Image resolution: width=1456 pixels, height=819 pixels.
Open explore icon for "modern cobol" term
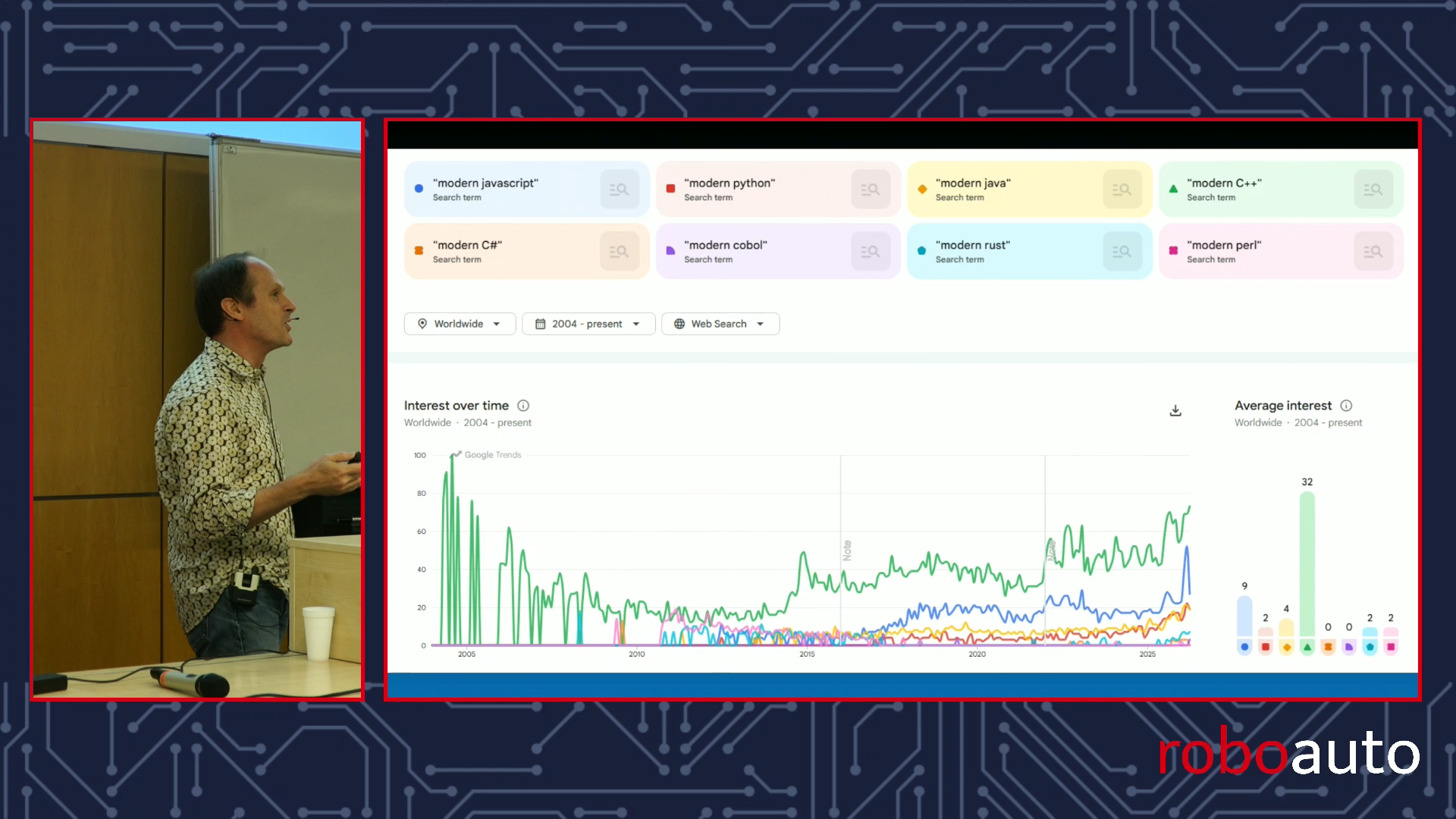tap(871, 251)
